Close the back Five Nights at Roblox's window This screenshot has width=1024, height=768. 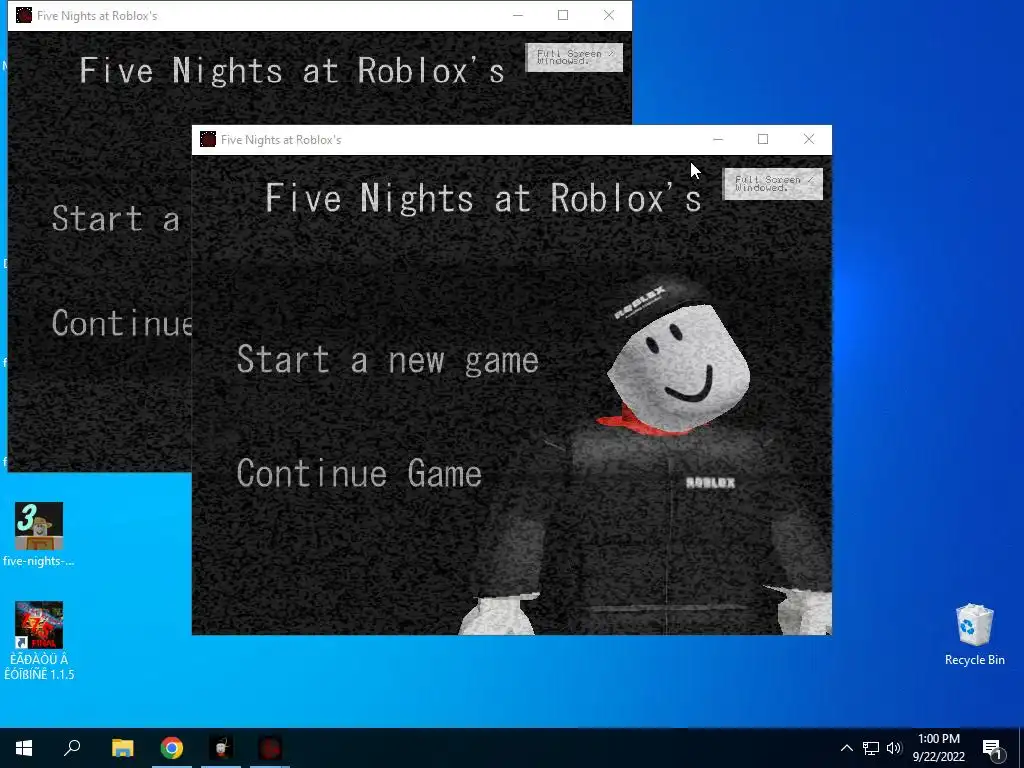point(609,15)
